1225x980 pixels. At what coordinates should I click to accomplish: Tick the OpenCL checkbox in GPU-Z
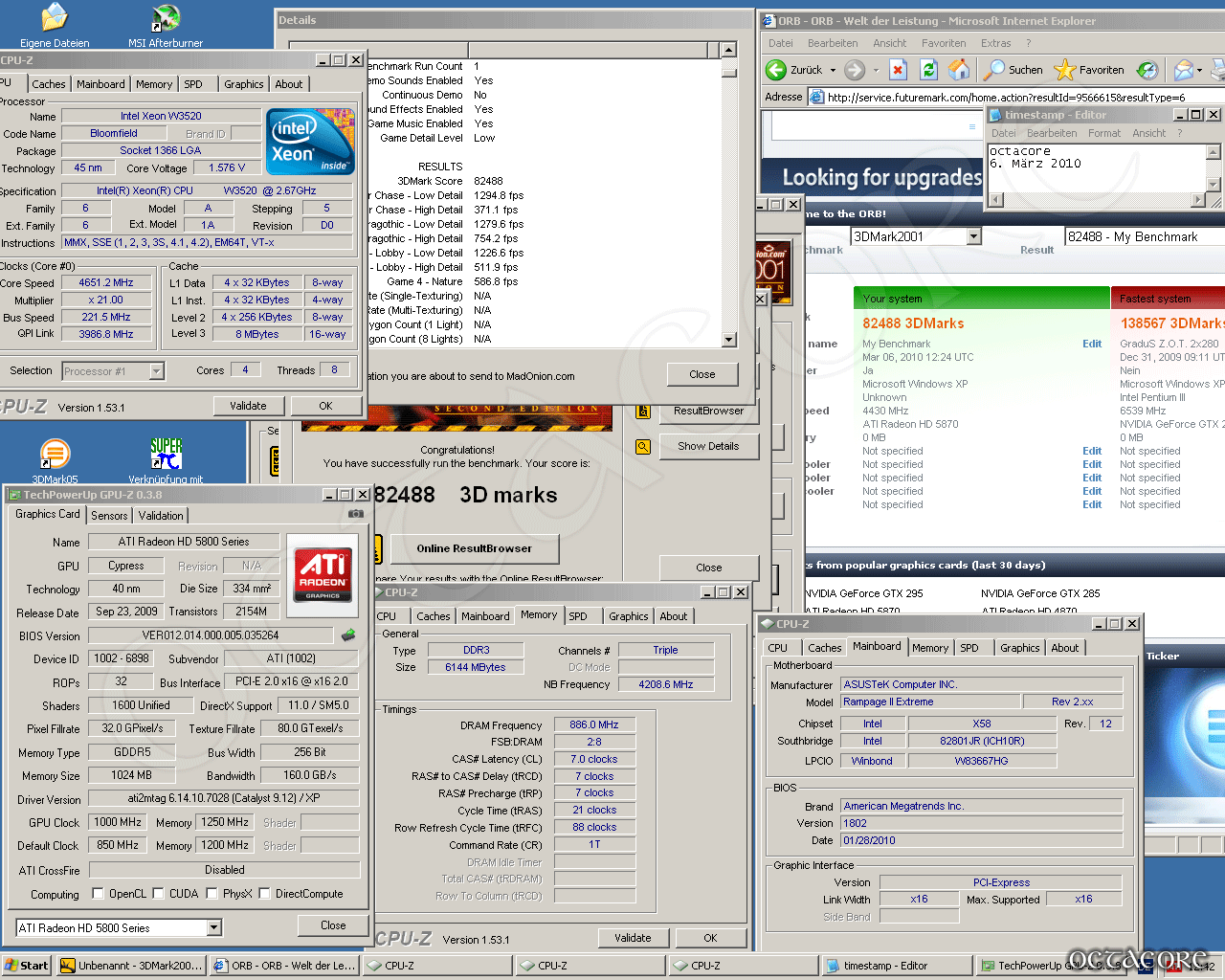tap(98, 894)
